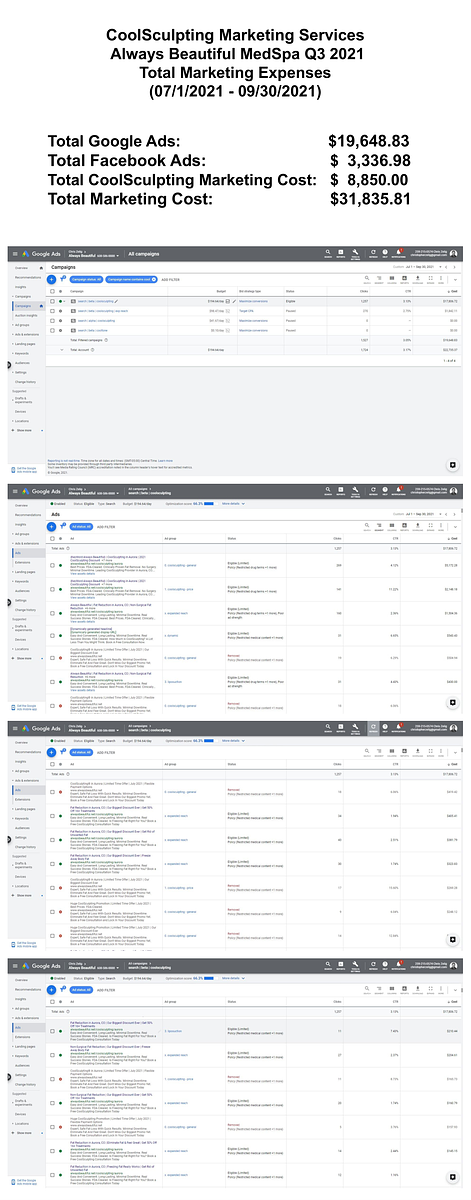
Task: Click the 'ADD FILTER' field on All campaigns page
Action: [170, 279]
